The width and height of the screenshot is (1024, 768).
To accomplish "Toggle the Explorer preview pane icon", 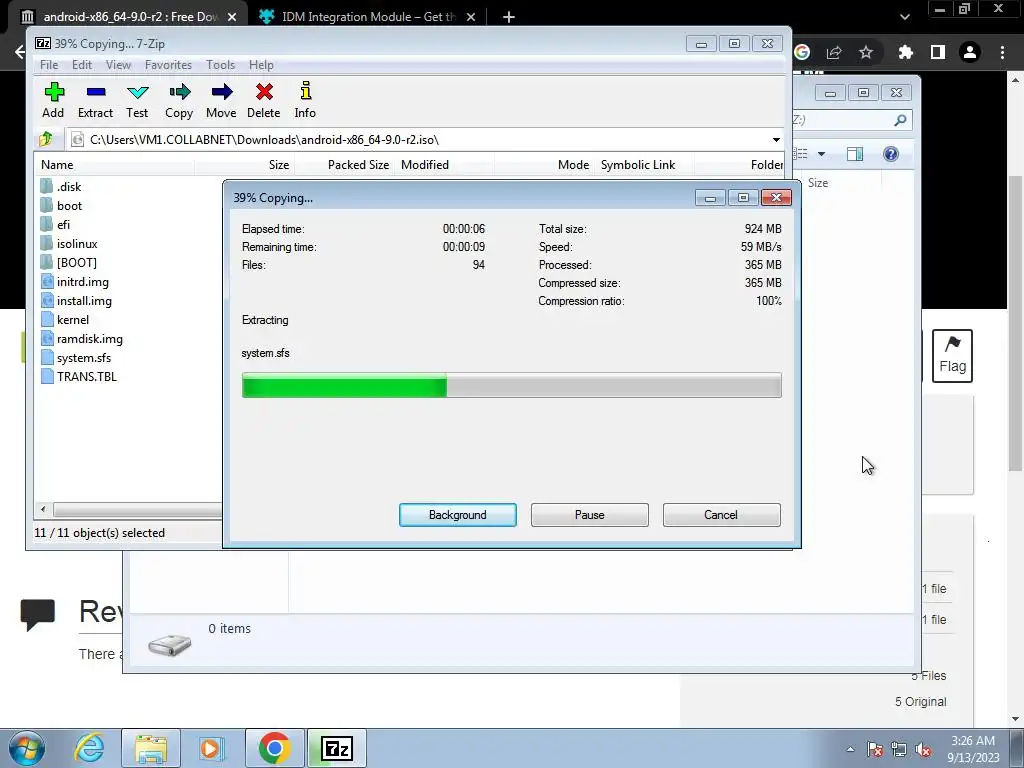I will 855,154.
